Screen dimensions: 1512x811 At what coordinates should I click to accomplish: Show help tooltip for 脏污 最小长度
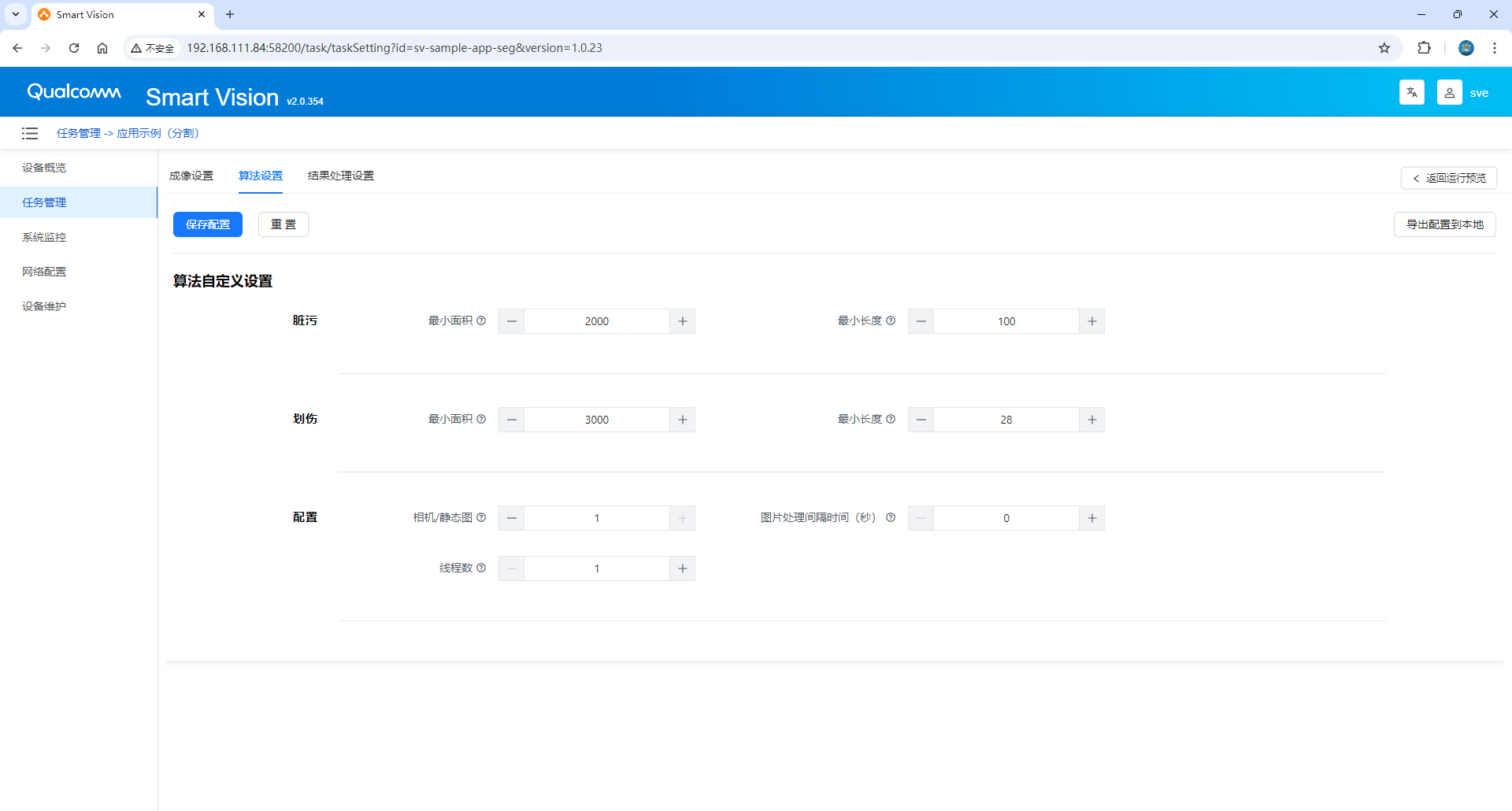click(x=891, y=320)
